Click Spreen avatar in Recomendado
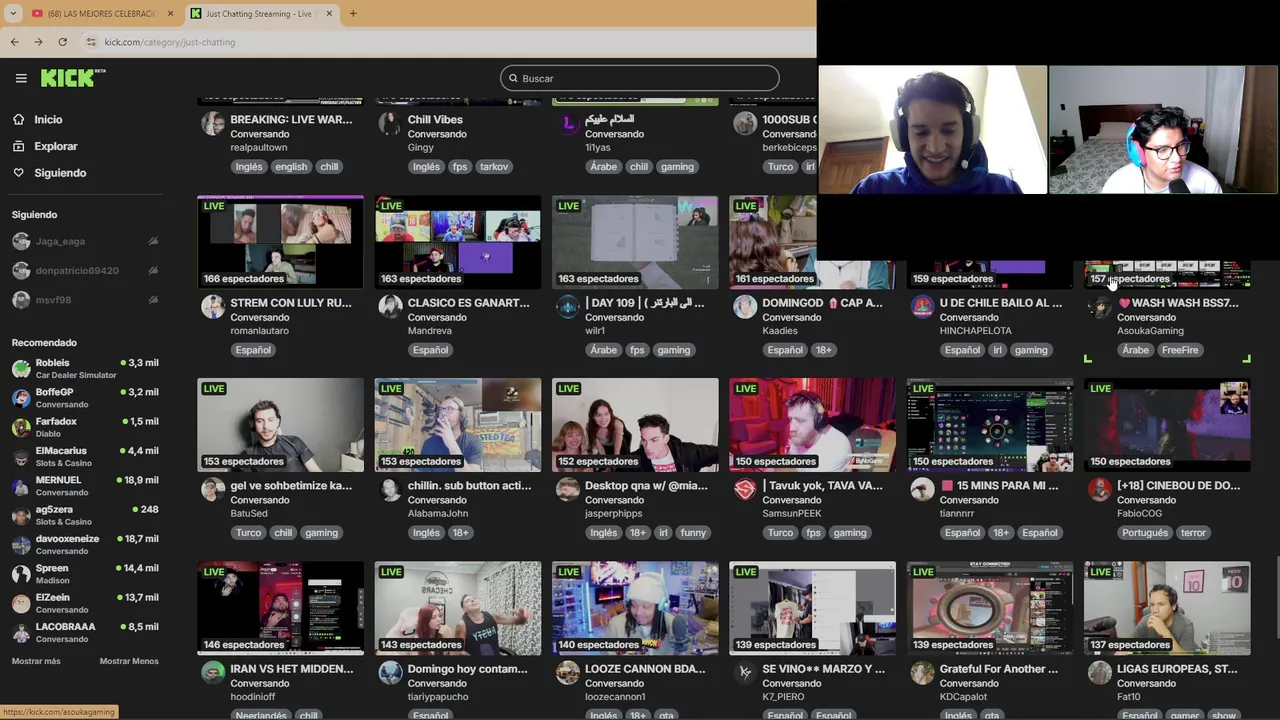The height and width of the screenshot is (720, 1280). click(21, 574)
